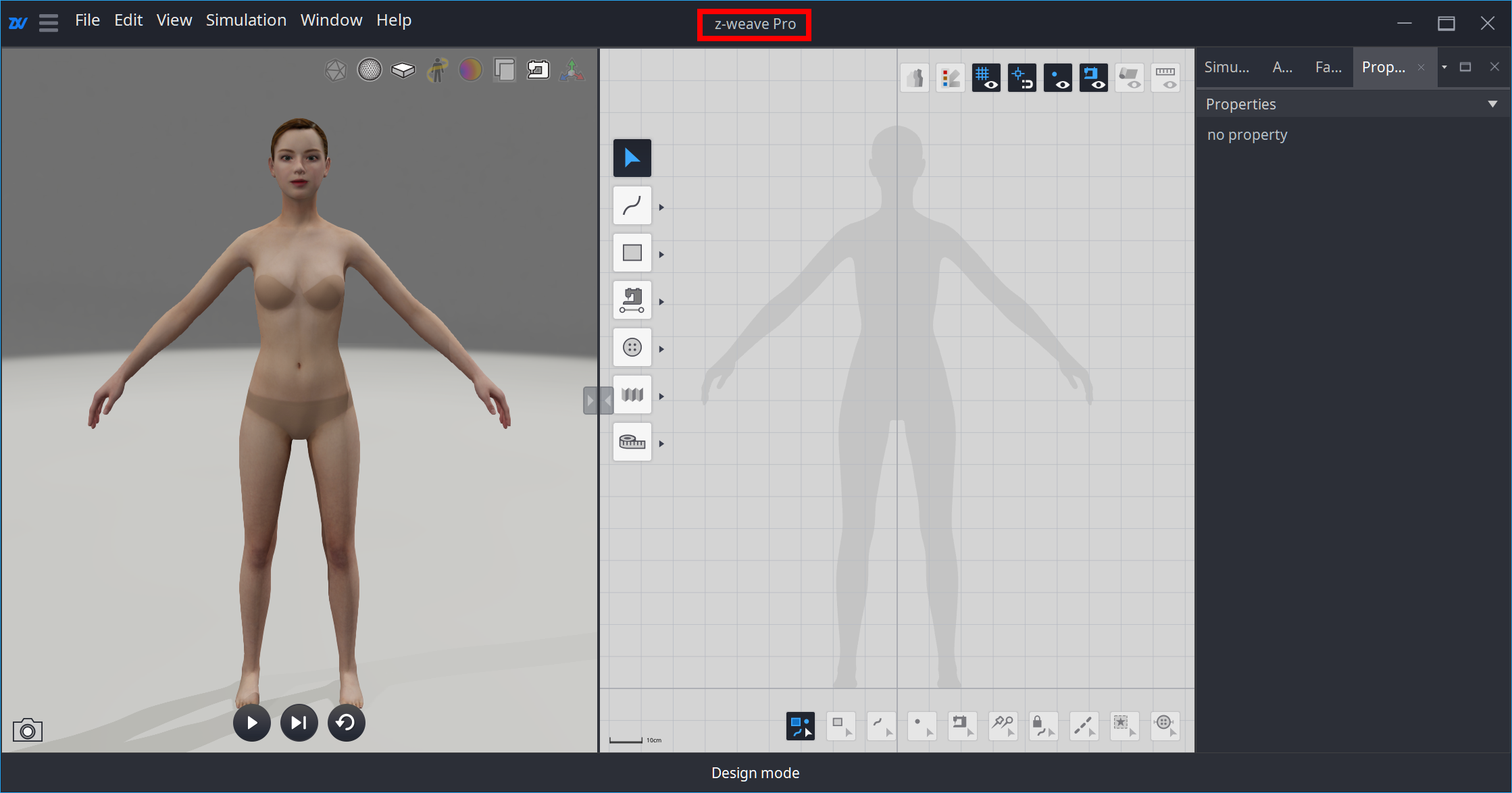The image size is (1512, 793).
Task: Expand the curve tool options arrow
Action: click(x=661, y=207)
